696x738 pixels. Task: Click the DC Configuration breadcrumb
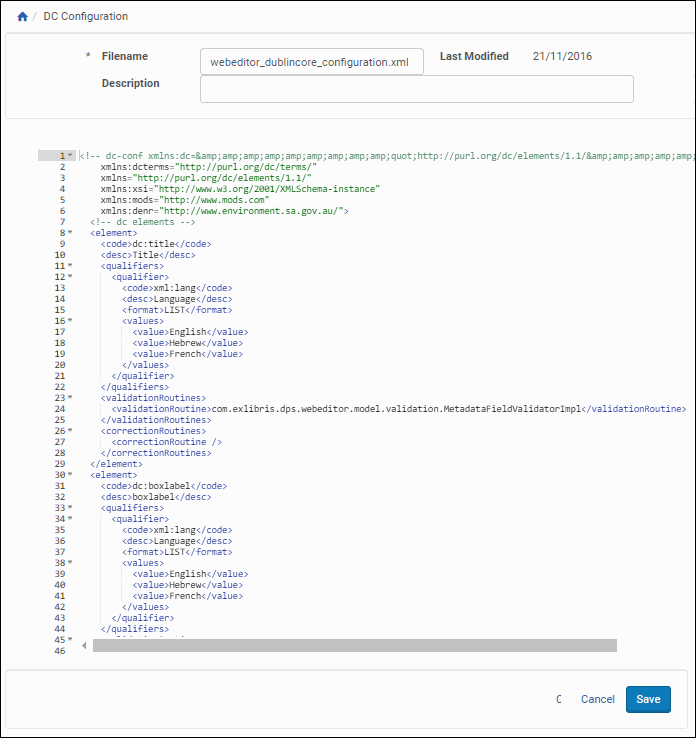pyautogui.click(x=85, y=17)
